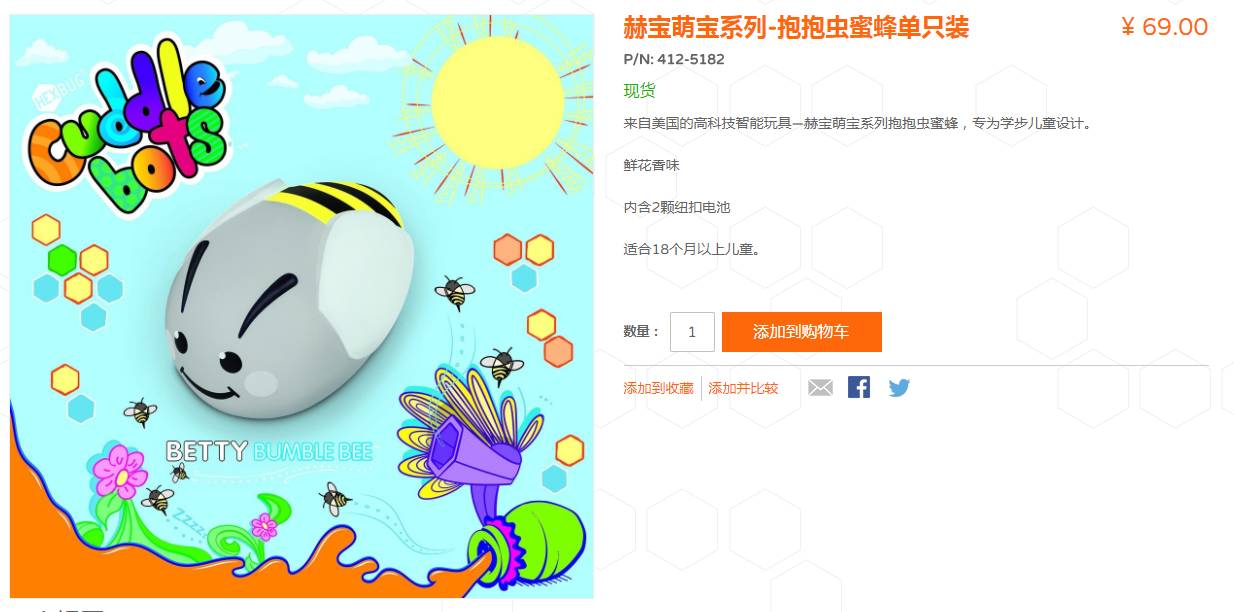Share the product via Twitter bird icon

tap(899, 388)
